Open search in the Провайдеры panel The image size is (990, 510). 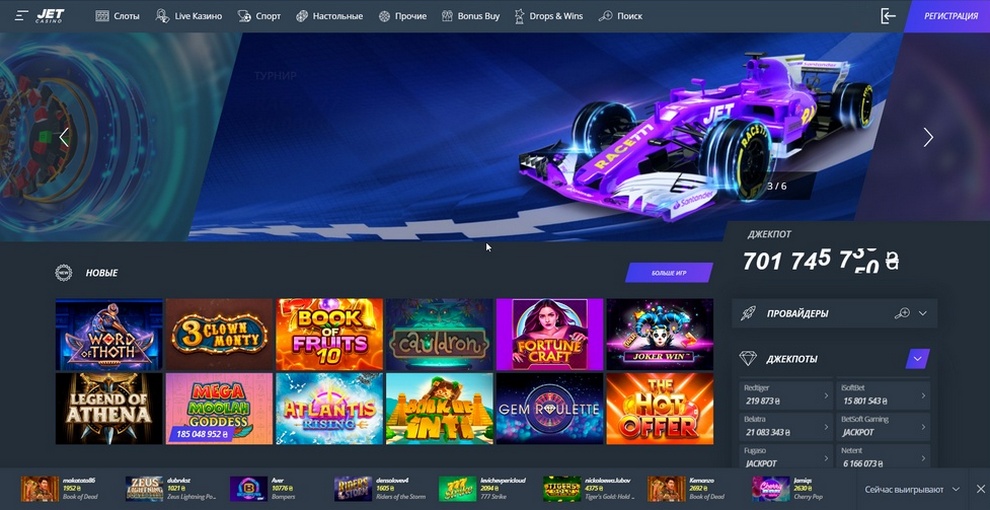tap(902, 313)
